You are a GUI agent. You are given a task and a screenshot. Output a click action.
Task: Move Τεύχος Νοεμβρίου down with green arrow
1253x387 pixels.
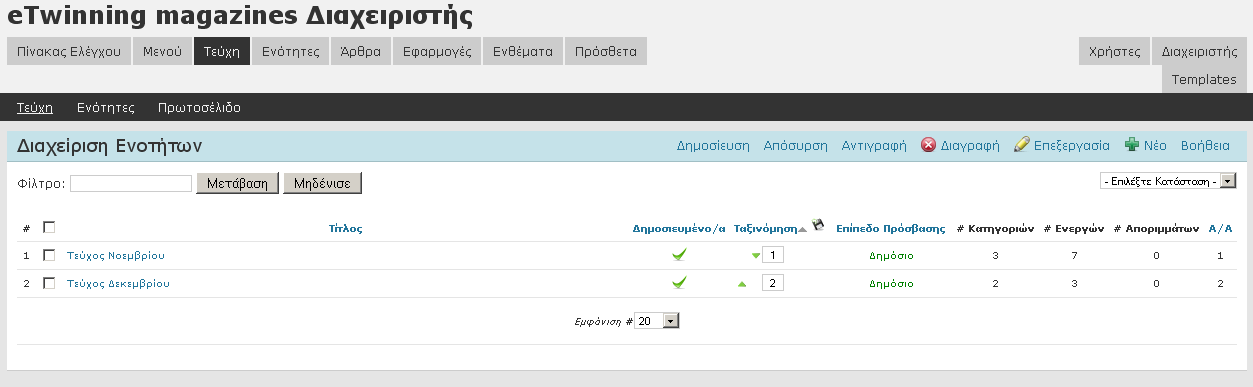click(x=755, y=256)
